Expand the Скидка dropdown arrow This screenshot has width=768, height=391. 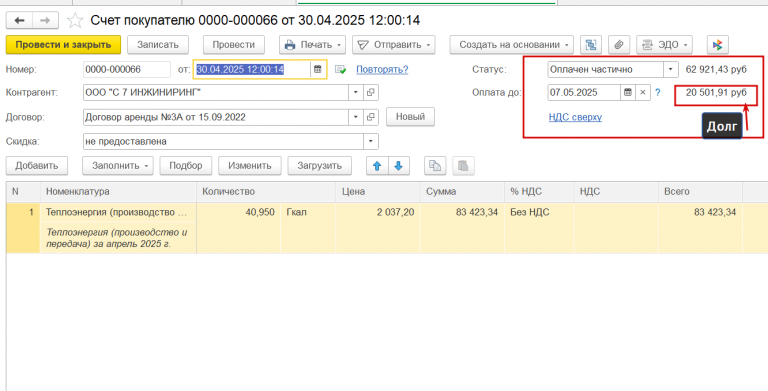(371, 142)
